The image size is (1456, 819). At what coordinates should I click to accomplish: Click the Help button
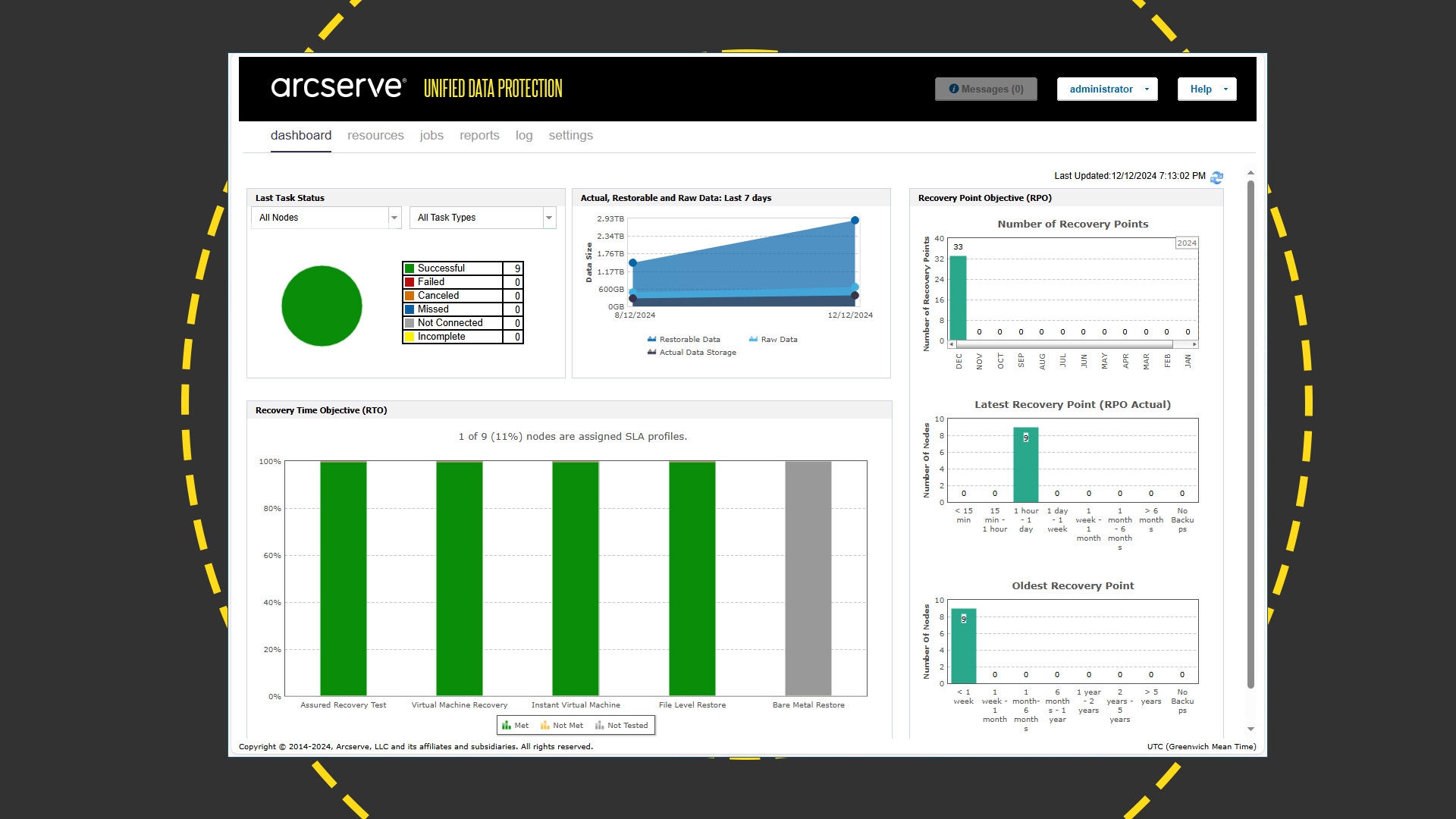[x=1206, y=88]
